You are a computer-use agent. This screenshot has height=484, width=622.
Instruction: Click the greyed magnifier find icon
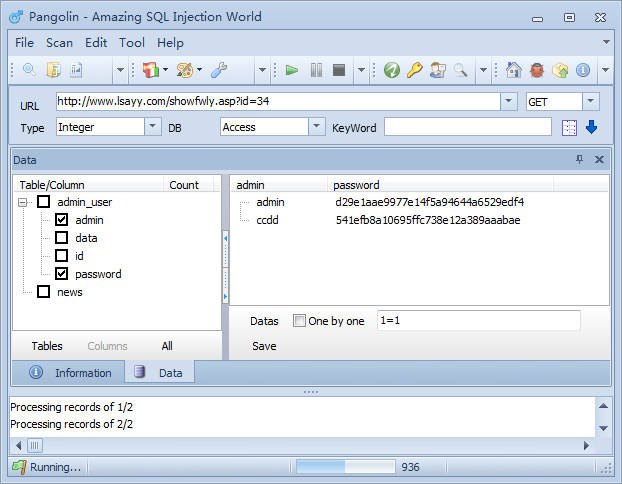(460, 70)
